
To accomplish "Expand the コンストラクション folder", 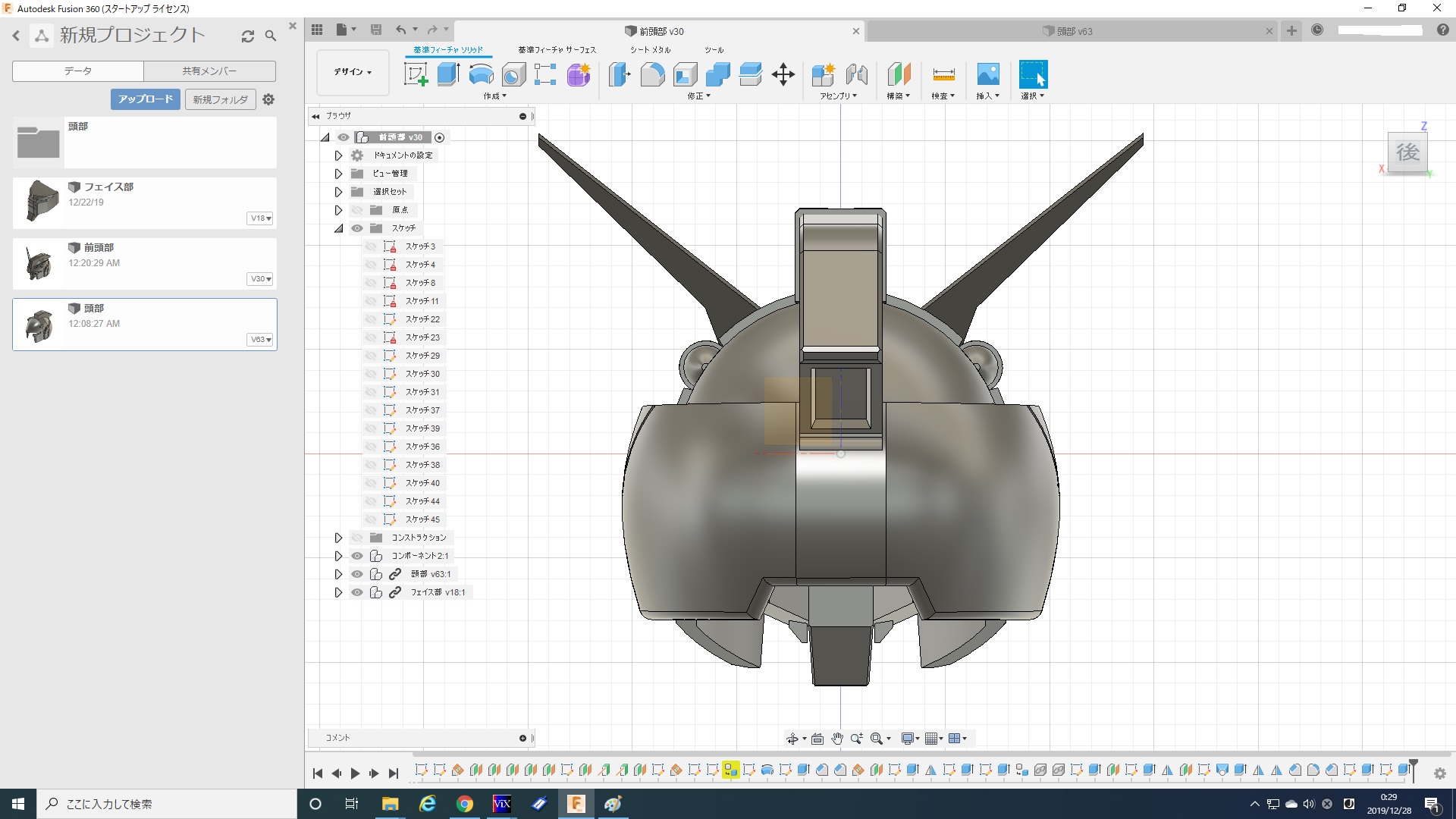I will [x=338, y=538].
